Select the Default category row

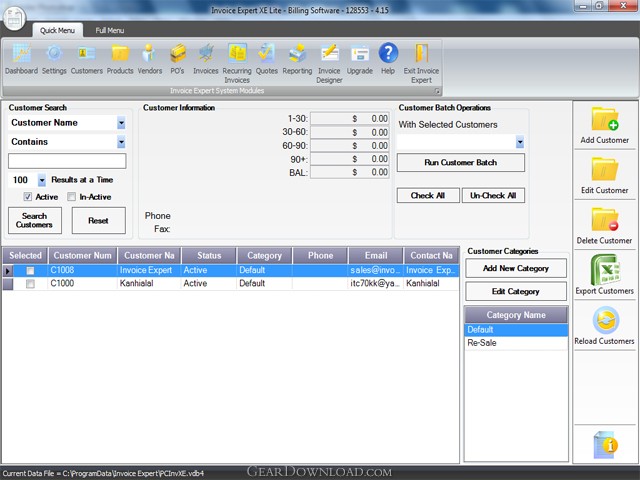pos(516,330)
